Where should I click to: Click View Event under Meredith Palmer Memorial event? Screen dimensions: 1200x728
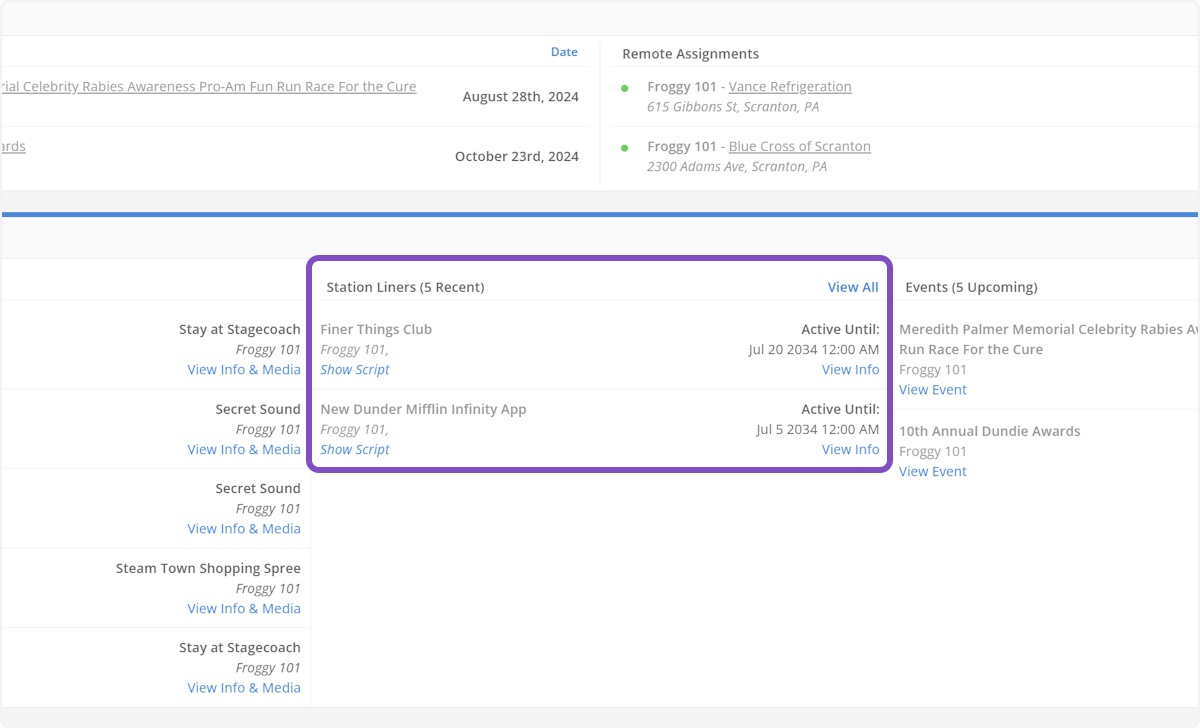click(x=932, y=390)
